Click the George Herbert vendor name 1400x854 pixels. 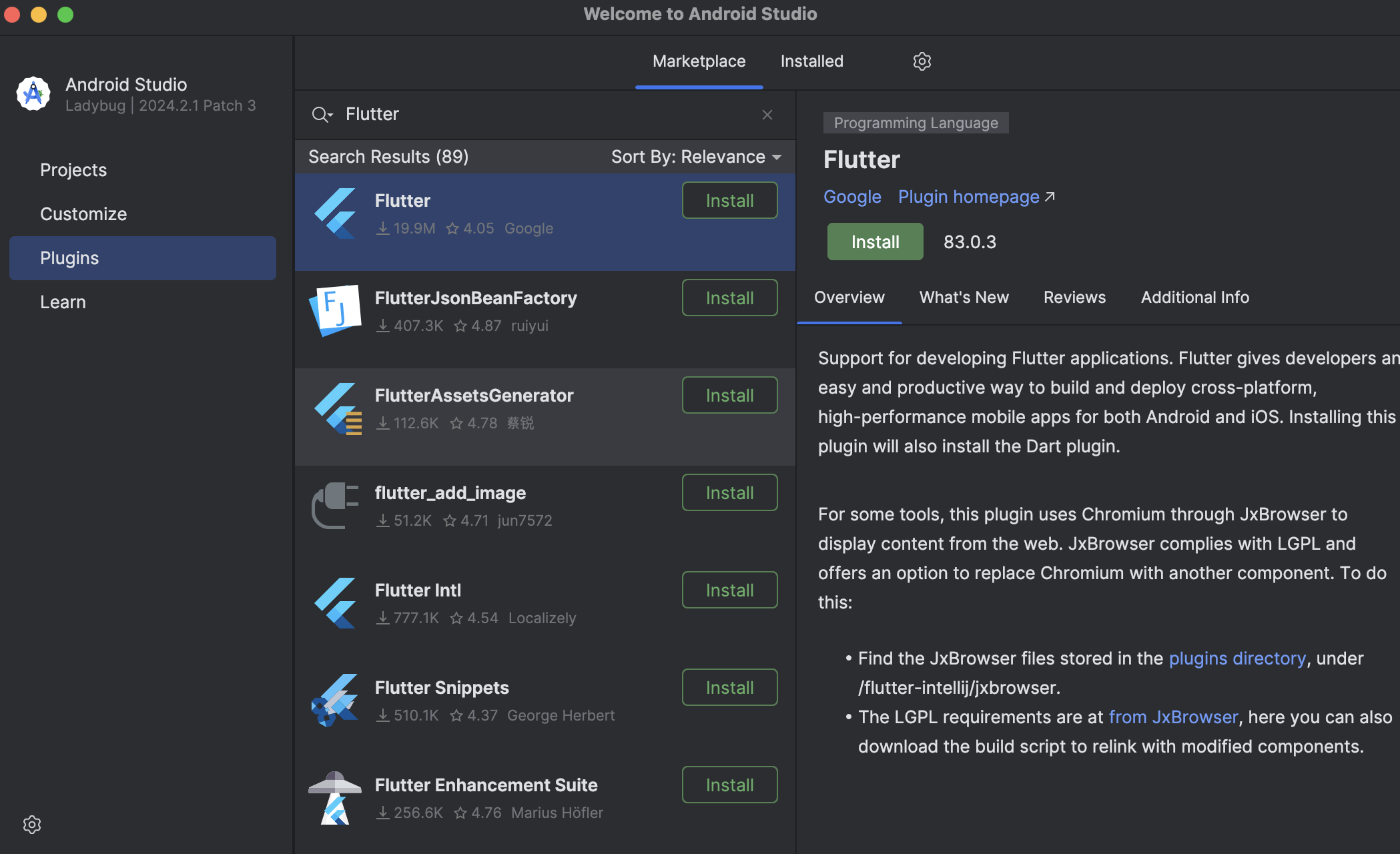561,715
